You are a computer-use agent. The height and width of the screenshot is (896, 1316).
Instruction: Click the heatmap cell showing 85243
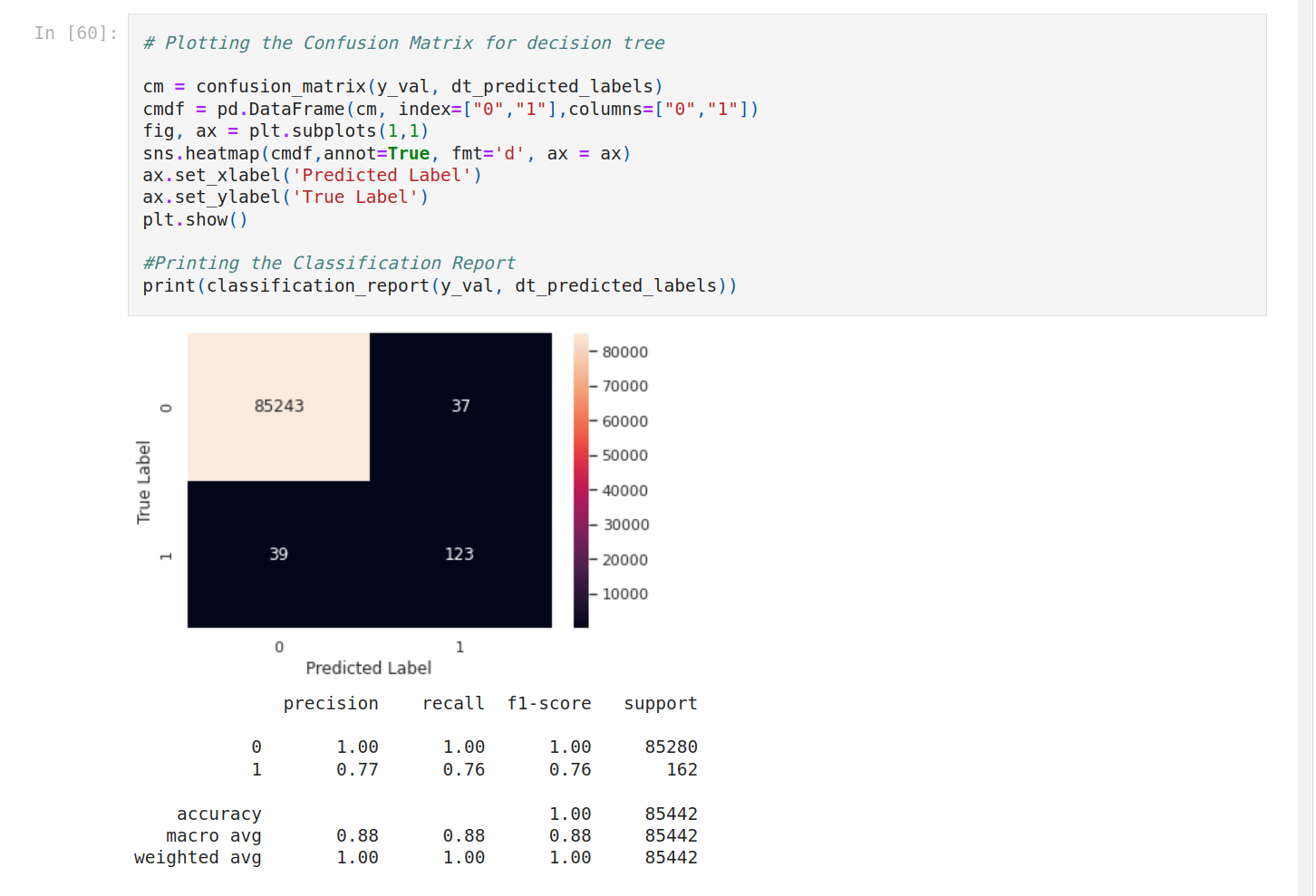(x=278, y=407)
